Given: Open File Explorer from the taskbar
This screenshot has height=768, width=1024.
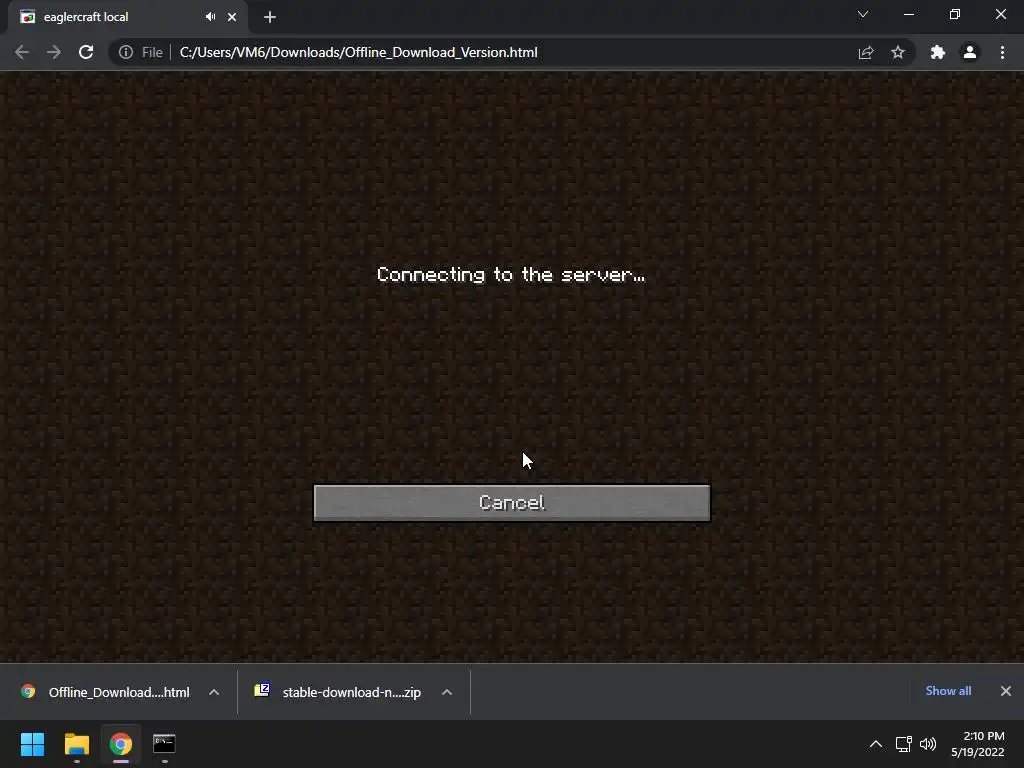Looking at the screenshot, I should point(76,744).
